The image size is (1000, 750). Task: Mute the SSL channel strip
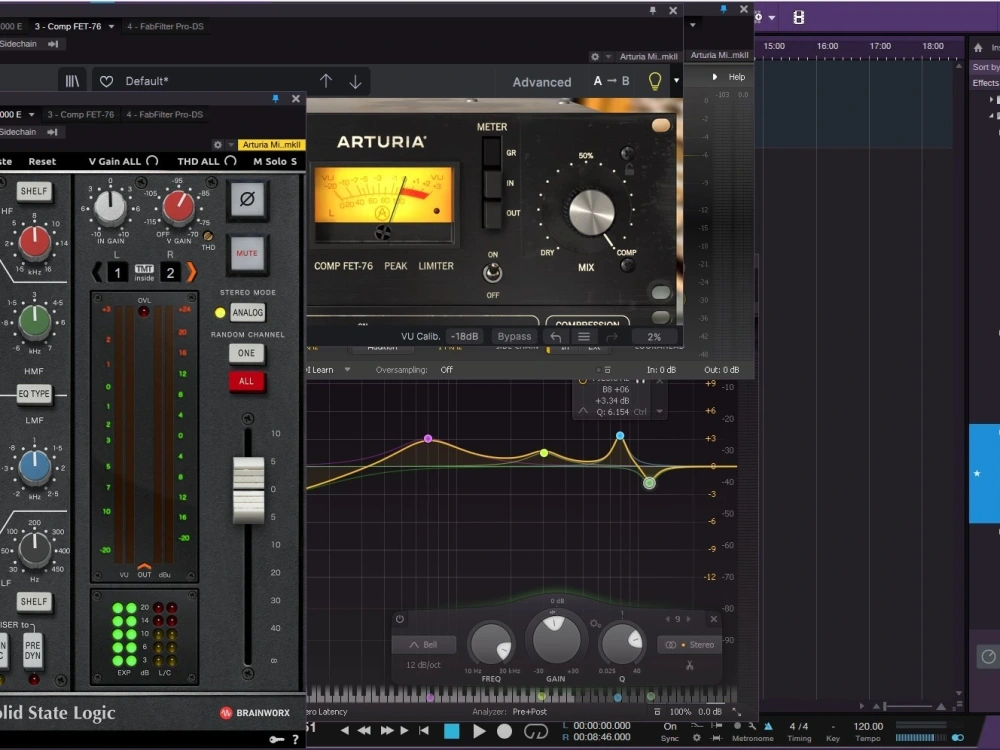tap(247, 253)
